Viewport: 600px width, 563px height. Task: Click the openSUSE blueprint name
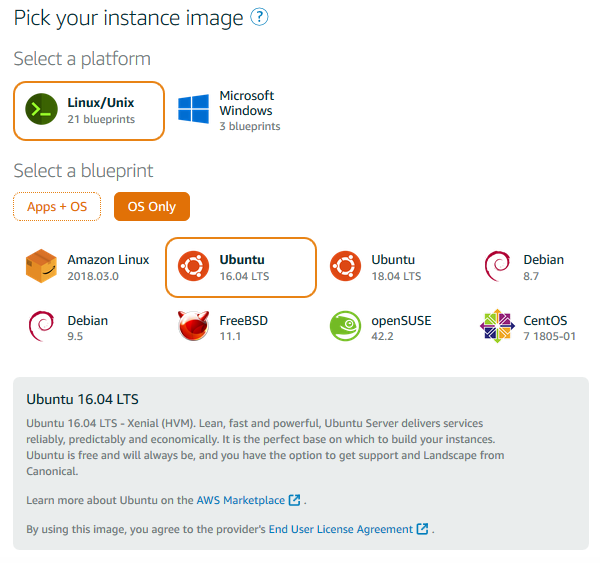tap(401, 321)
